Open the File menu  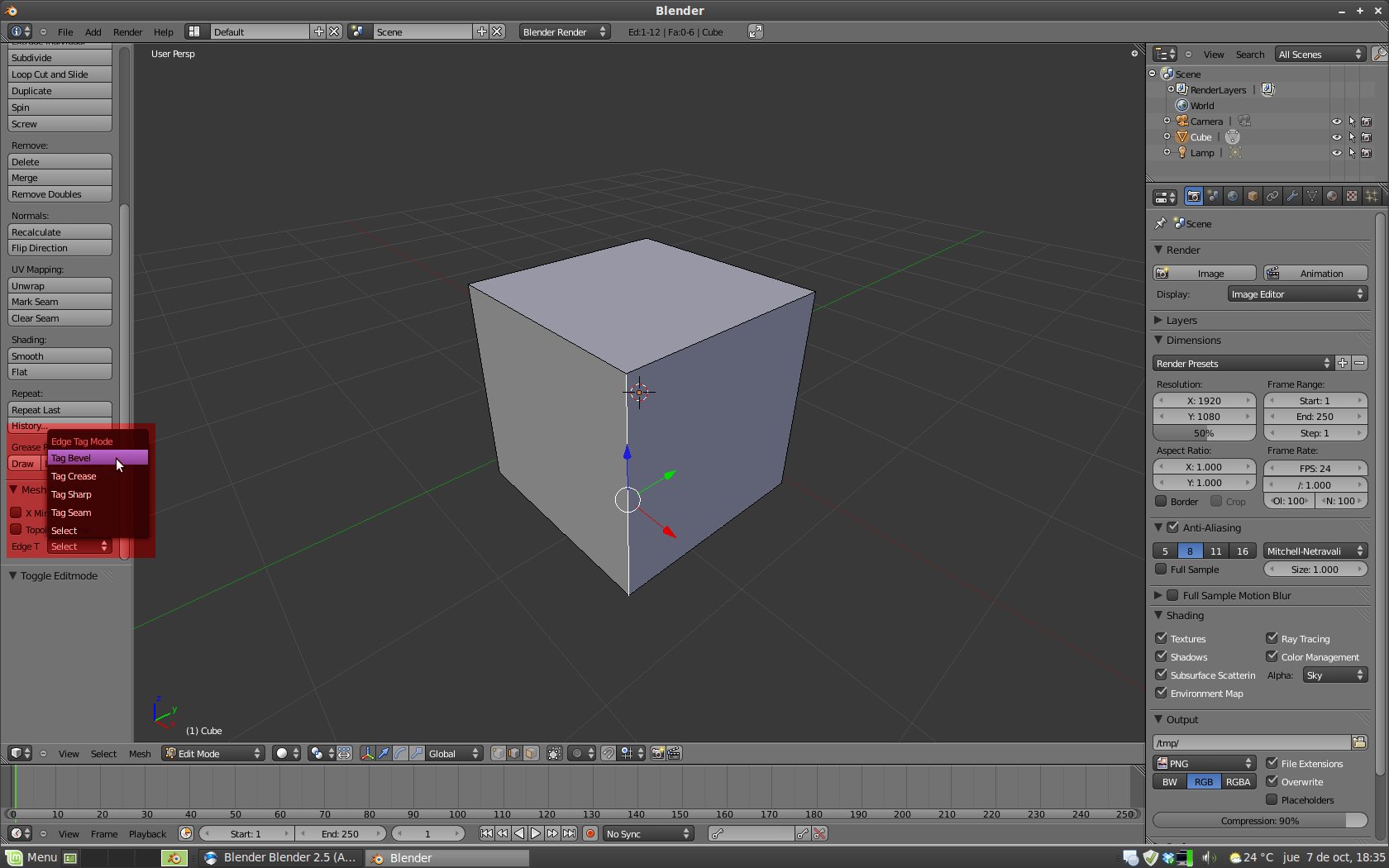(x=65, y=31)
